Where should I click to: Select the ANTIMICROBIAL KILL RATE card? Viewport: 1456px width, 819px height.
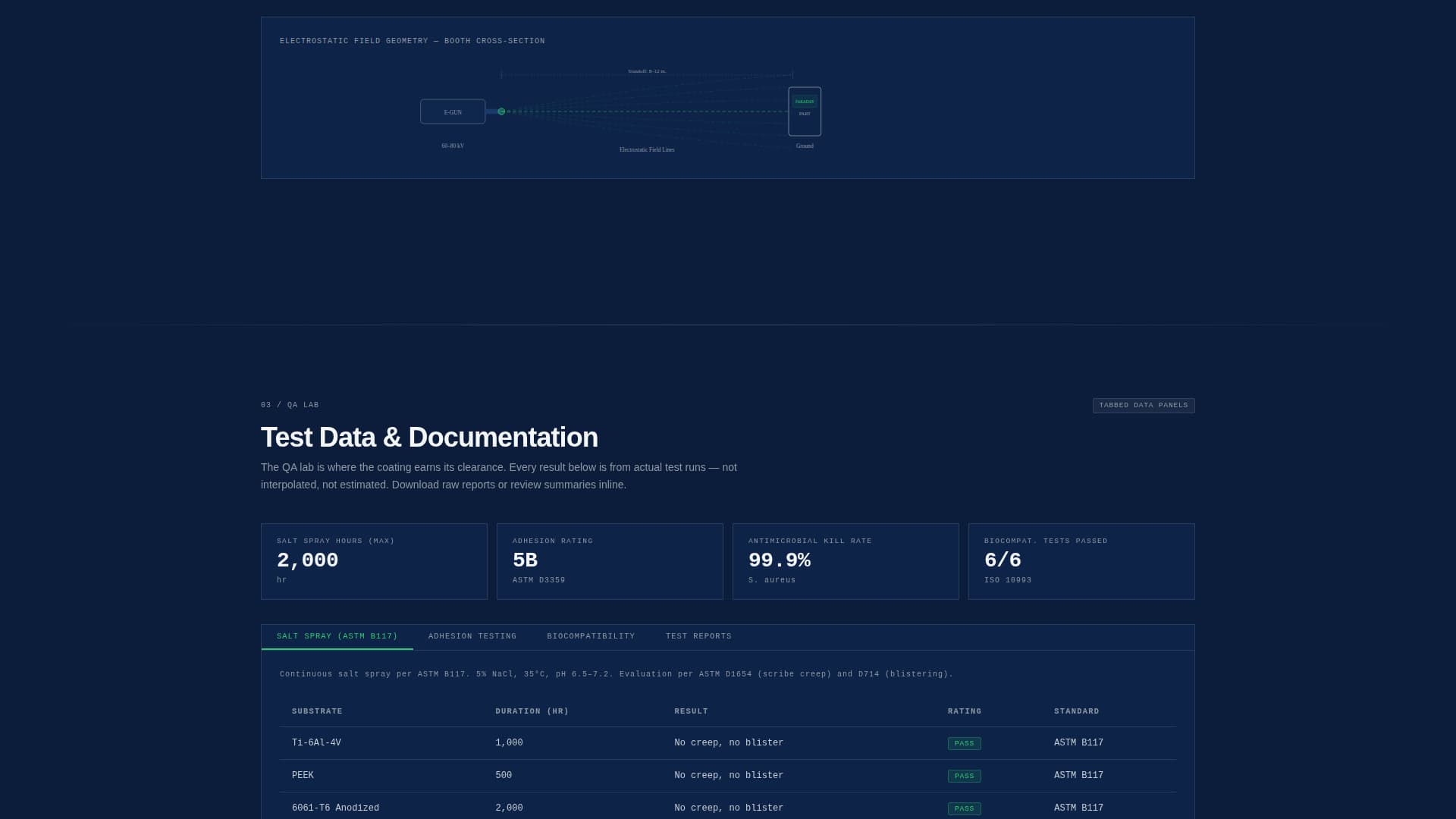pos(846,561)
